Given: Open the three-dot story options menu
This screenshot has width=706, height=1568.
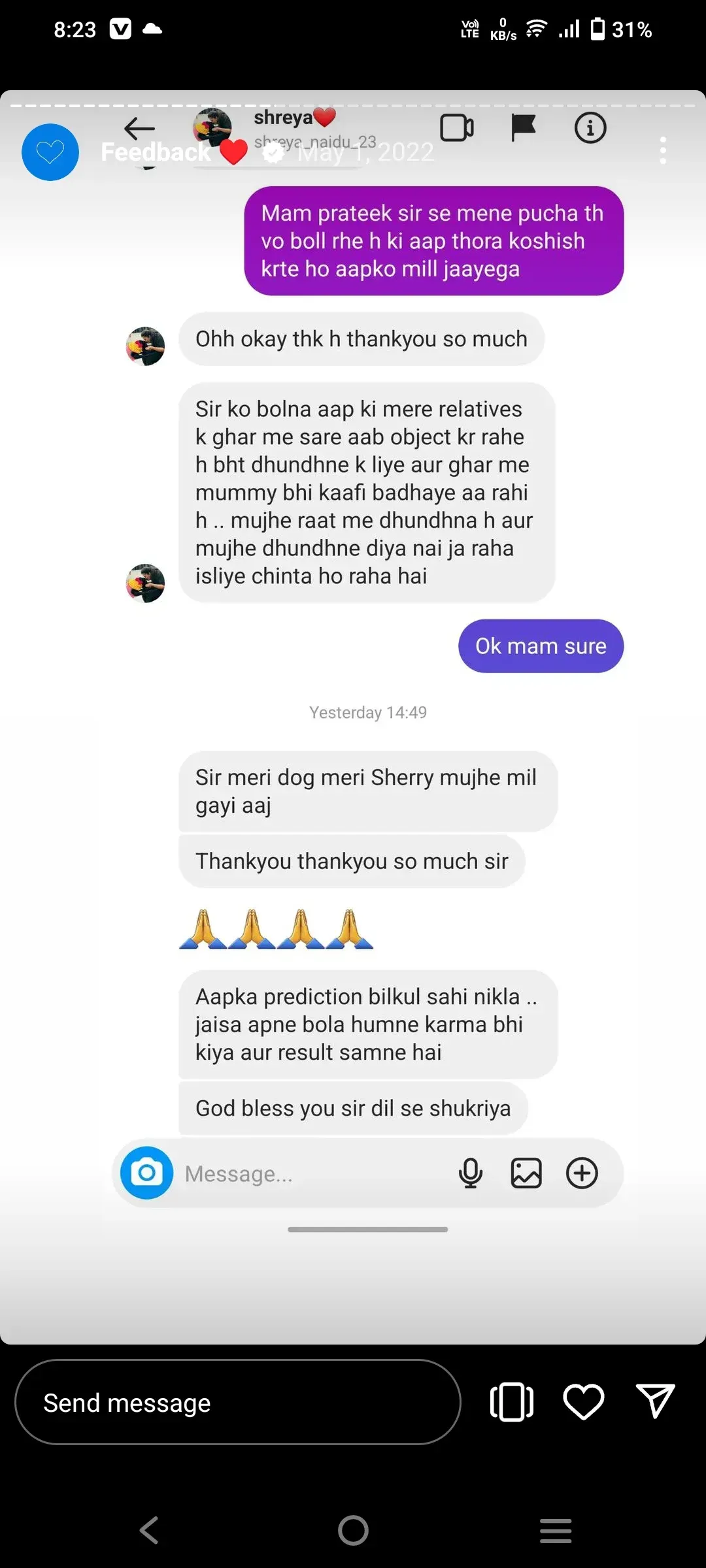Looking at the screenshot, I should [663, 151].
